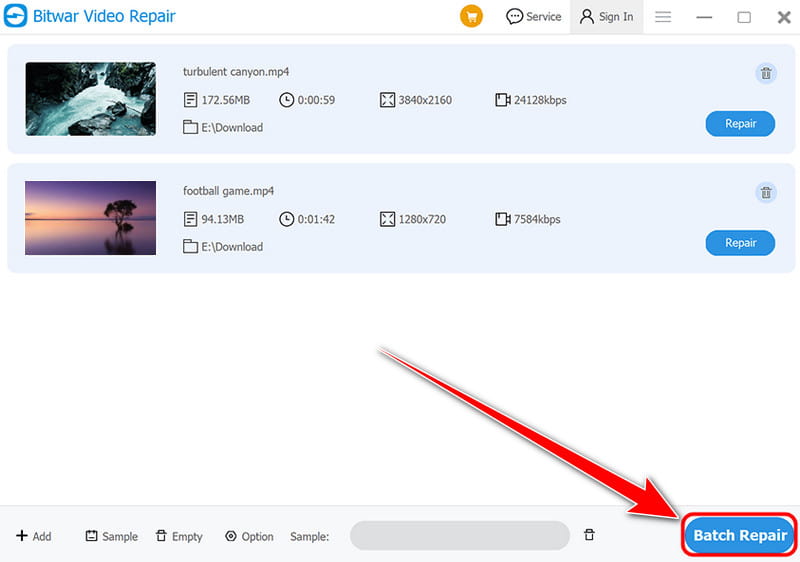Image resolution: width=800 pixels, height=562 pixels.
Task: Select the turbulent canyon video thumbnail
Action: coord(90,99)
